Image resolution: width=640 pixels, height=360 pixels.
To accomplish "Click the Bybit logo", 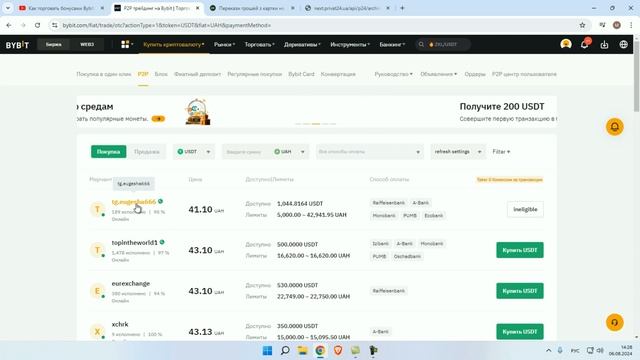I will (x=17, y=44).
